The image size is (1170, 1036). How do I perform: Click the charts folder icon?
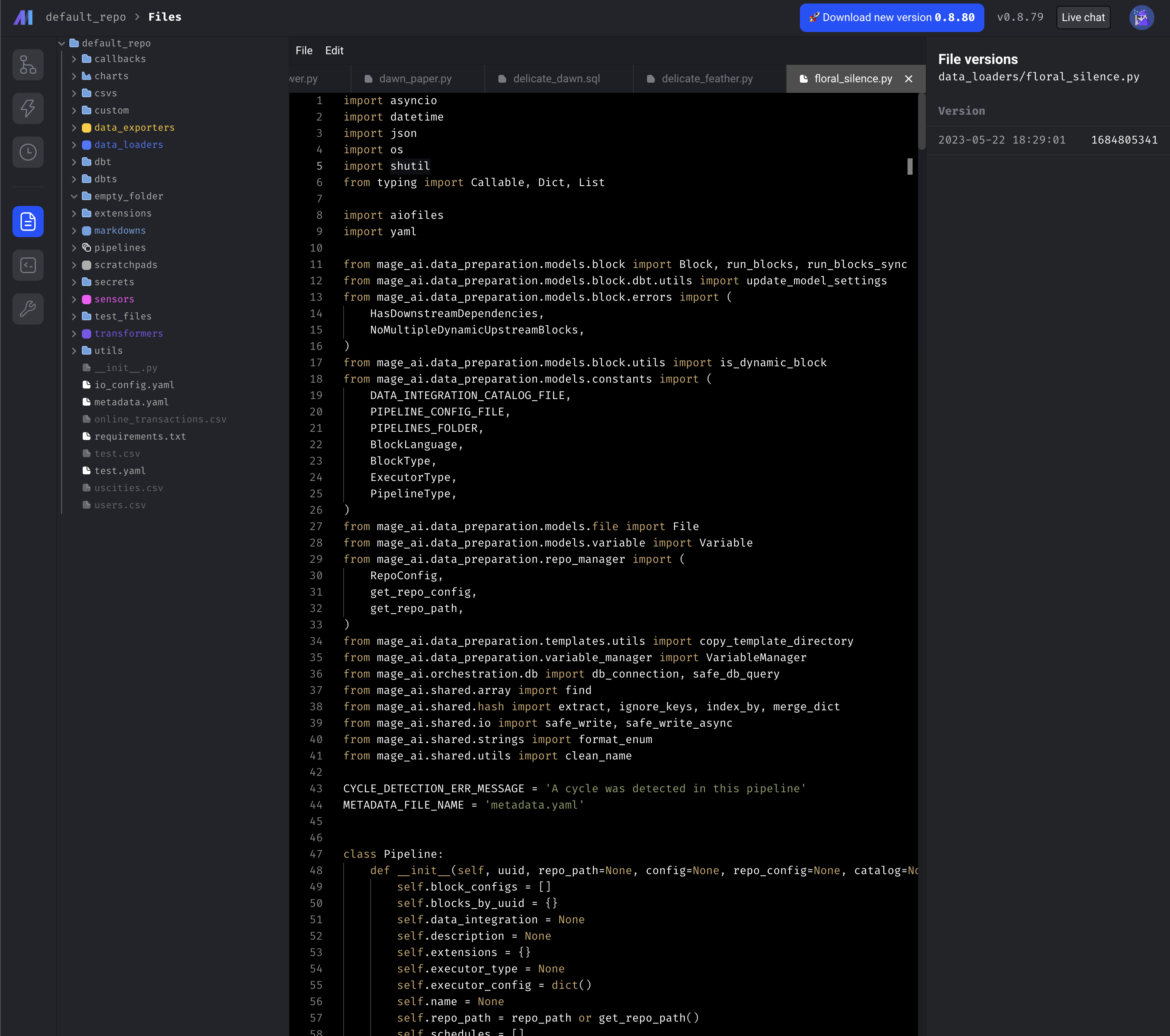[x=87, y=76]
